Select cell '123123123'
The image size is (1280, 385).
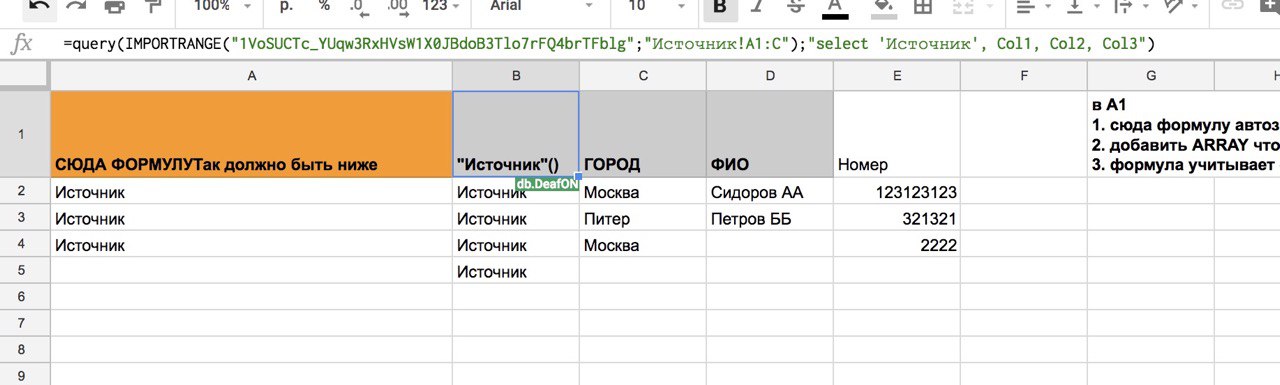click(897, 192)
